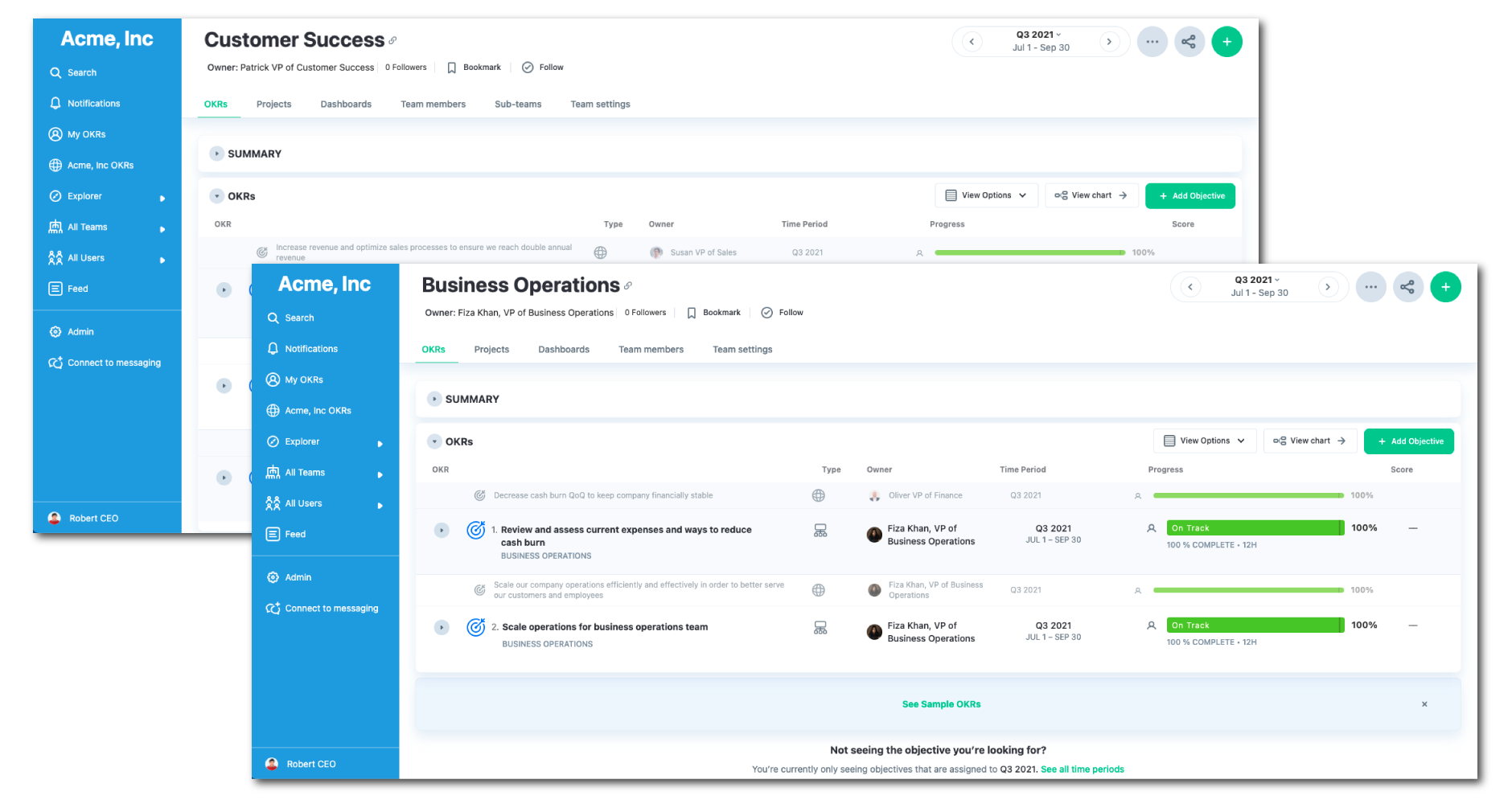Image resolution: width=1512 pixels, height=804 pixels.
Task: Click the green plus button in Customer Success window
Action: [1226, 42]
